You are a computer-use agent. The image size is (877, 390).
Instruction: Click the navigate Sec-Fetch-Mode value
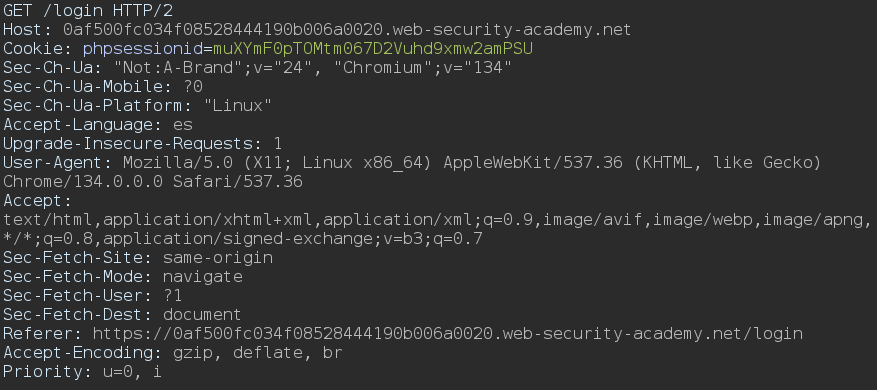(202, 277)
